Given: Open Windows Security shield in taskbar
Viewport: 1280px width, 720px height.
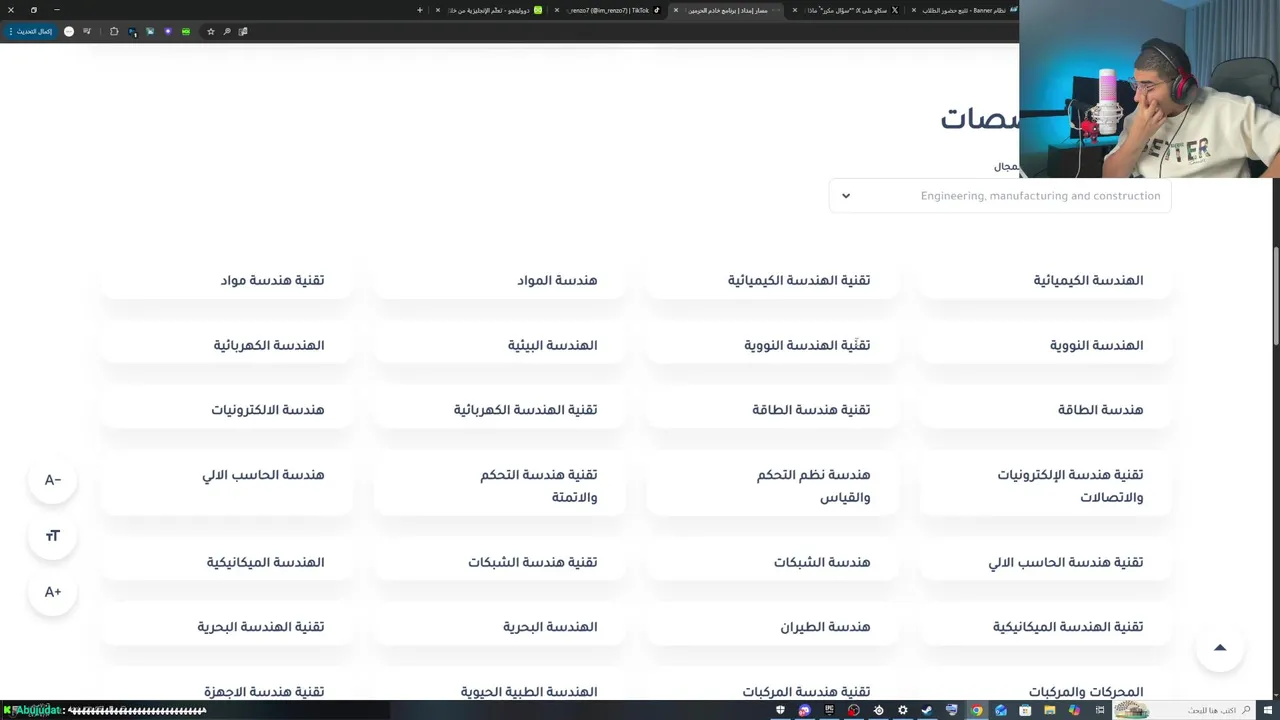Looking at the screenshot, I should coord(780,710).
